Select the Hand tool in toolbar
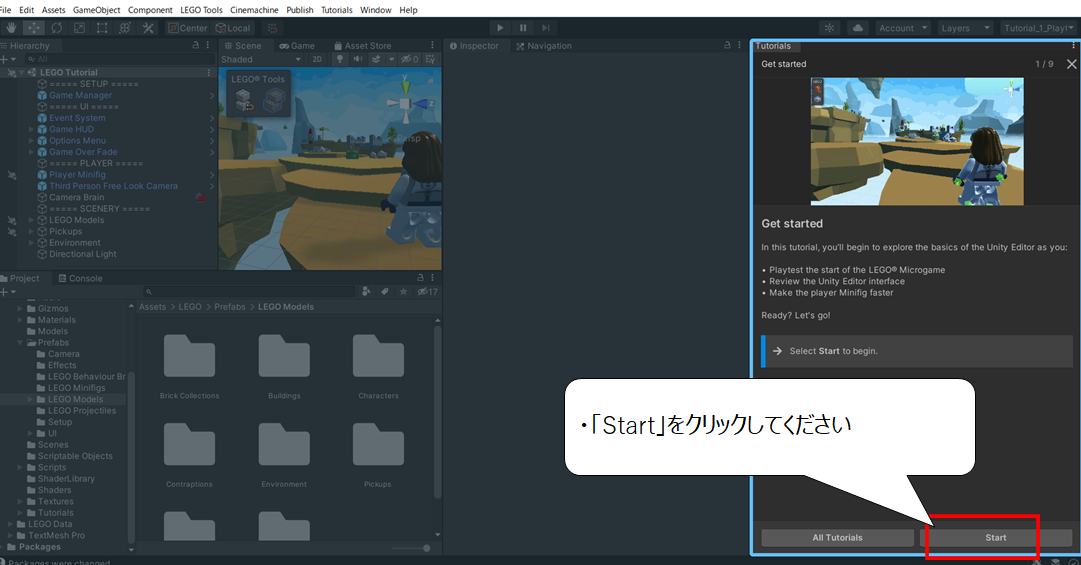This screenshot has width=1081, height=565. pos(11,28)
